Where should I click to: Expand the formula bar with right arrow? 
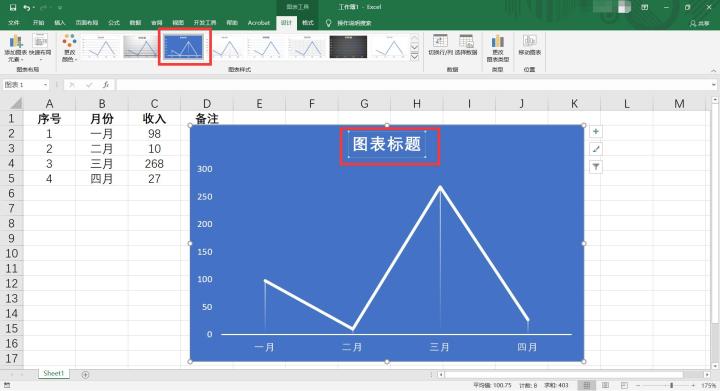[x=714, y=85]
